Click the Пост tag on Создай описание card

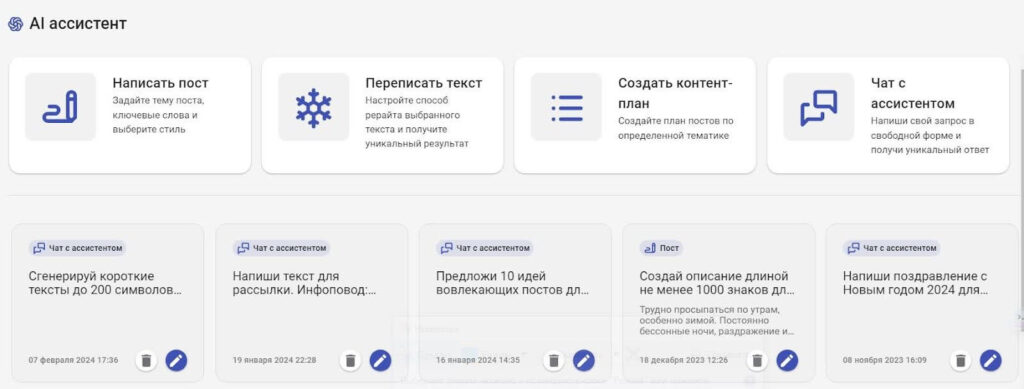click(661, 248)
